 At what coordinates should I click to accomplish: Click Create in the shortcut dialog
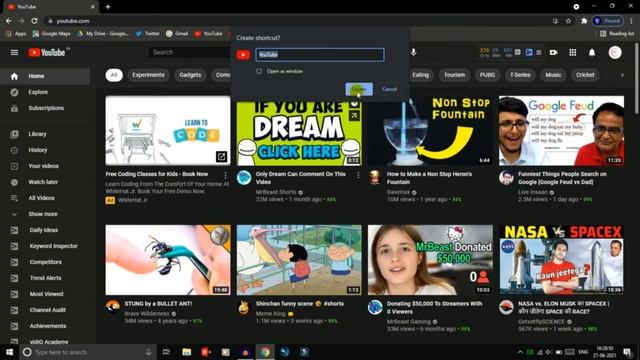[359, 89]
